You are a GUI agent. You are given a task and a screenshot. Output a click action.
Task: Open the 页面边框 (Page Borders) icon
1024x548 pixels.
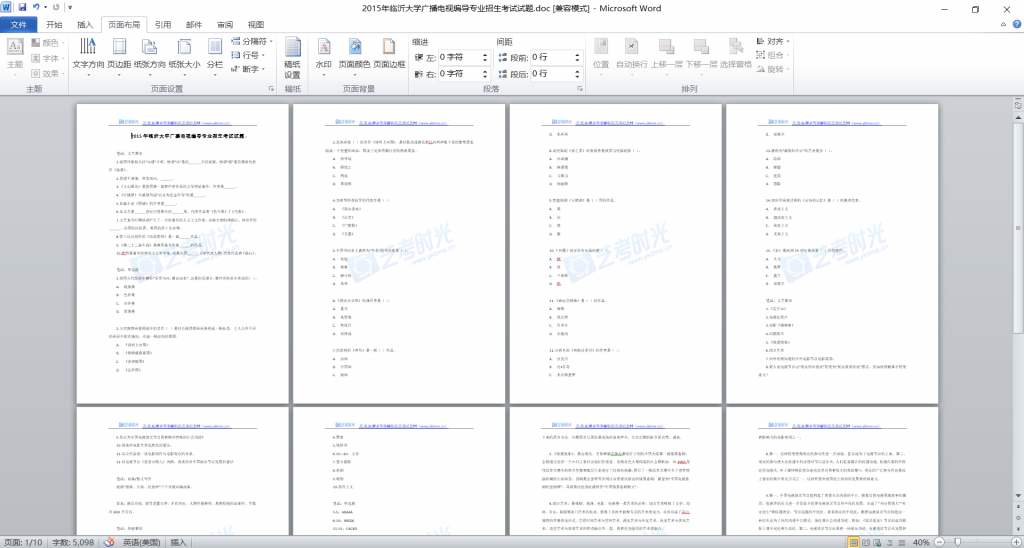click(389, 53)
